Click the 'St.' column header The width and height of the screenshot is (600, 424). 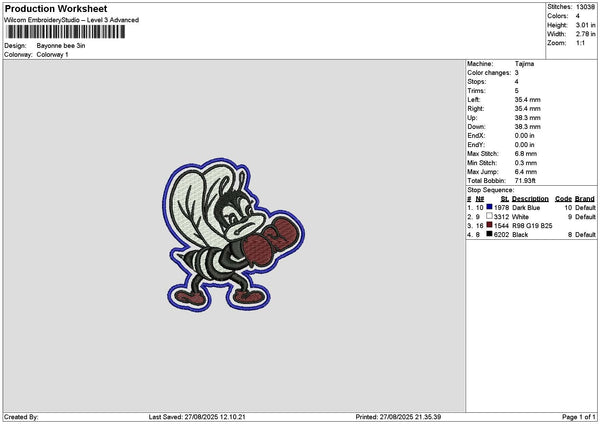pos(505,199)
